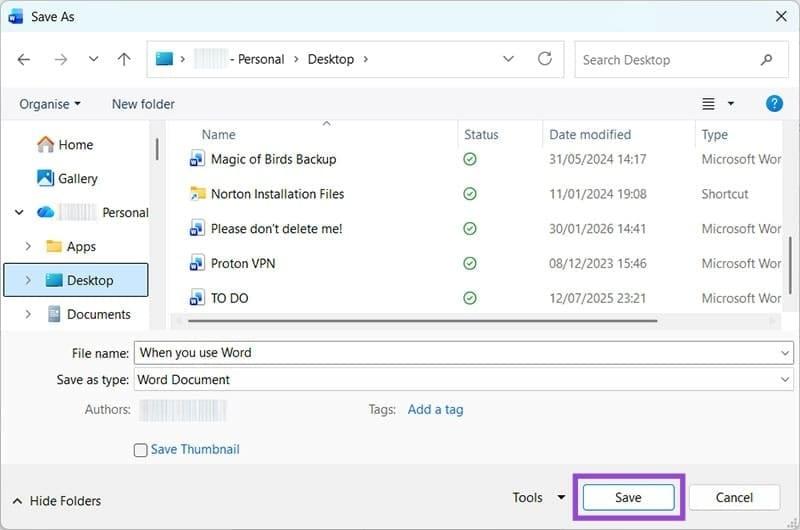Click the blue Help question mark icon
Image resolution: width=800 pixels, height=530 pixels.
[773, 104]
